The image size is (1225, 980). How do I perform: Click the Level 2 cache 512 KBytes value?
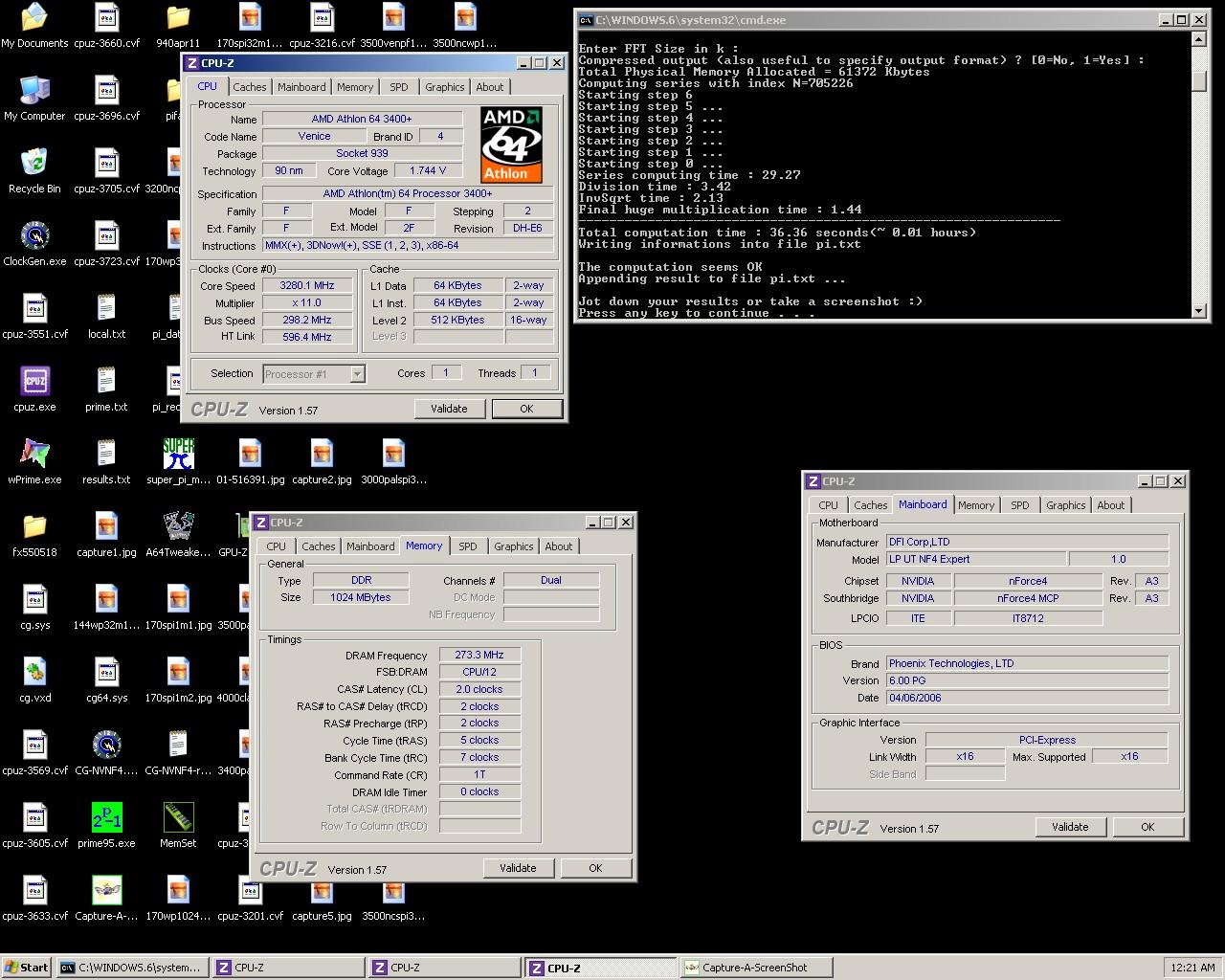(457, 320)
